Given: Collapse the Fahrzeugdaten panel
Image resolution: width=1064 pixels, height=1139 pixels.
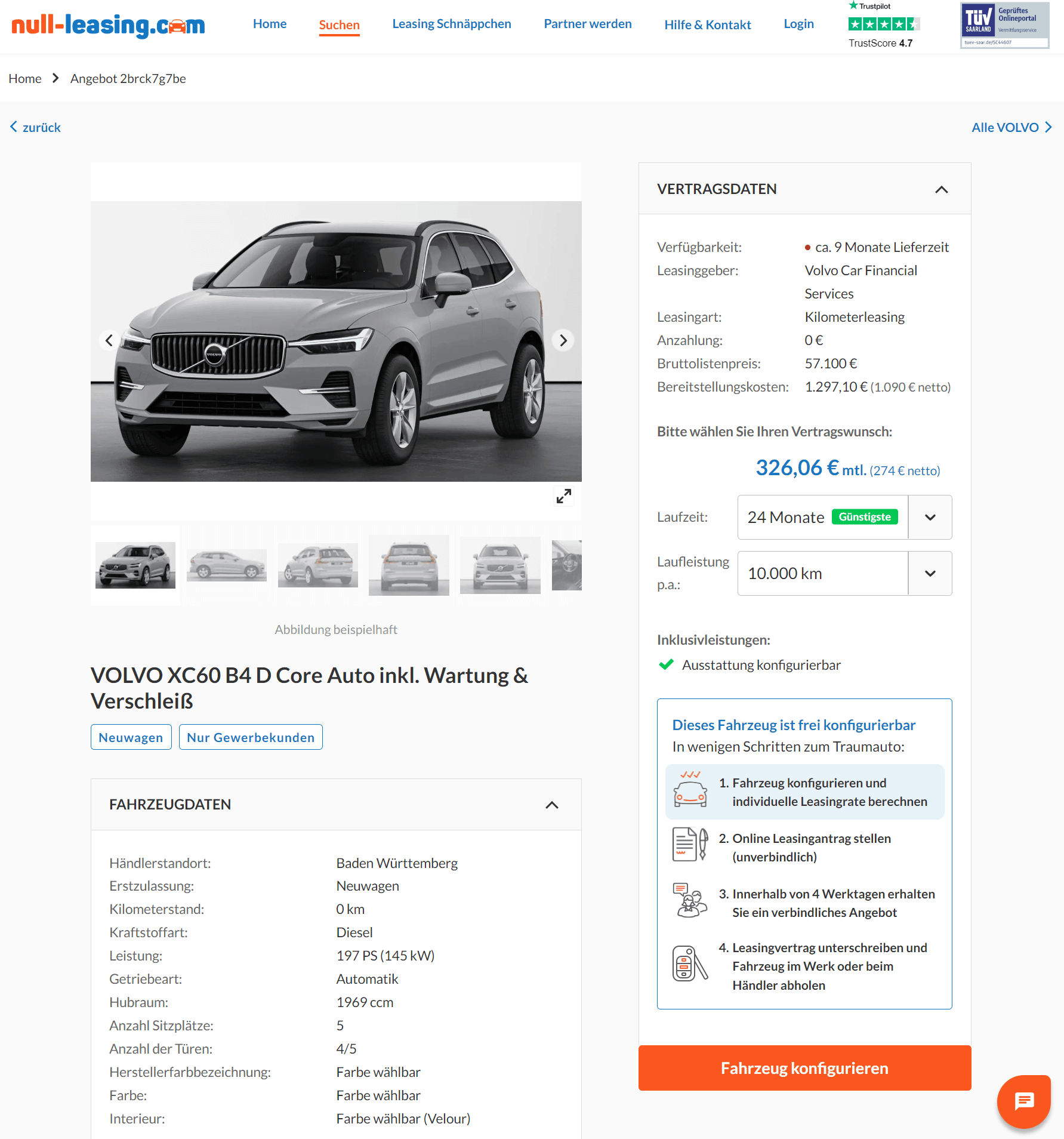Looking at the screenshot, I should (x=552, y=805).
